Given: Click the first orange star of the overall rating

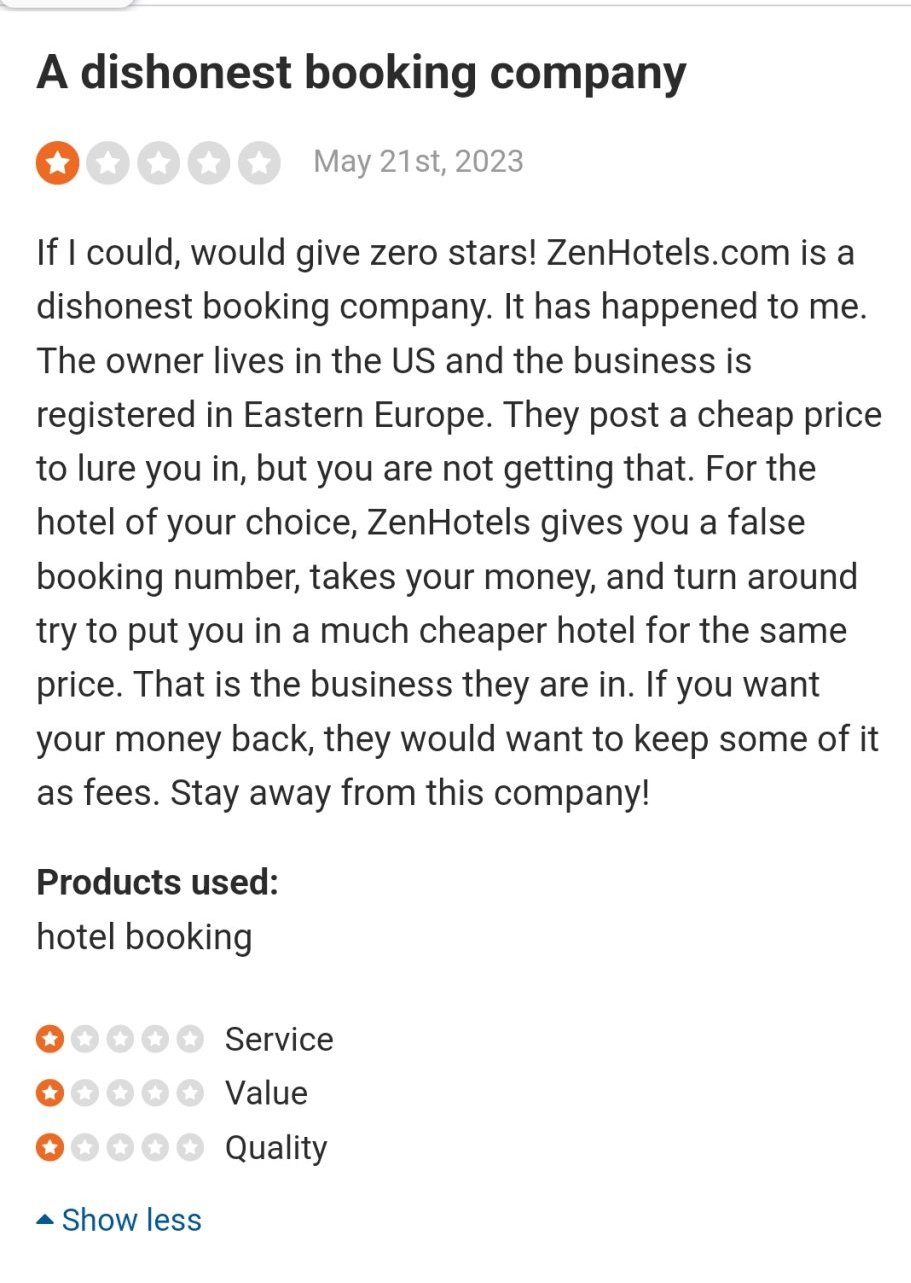Looking at the screenshot, I should click(x=58, y=162).
